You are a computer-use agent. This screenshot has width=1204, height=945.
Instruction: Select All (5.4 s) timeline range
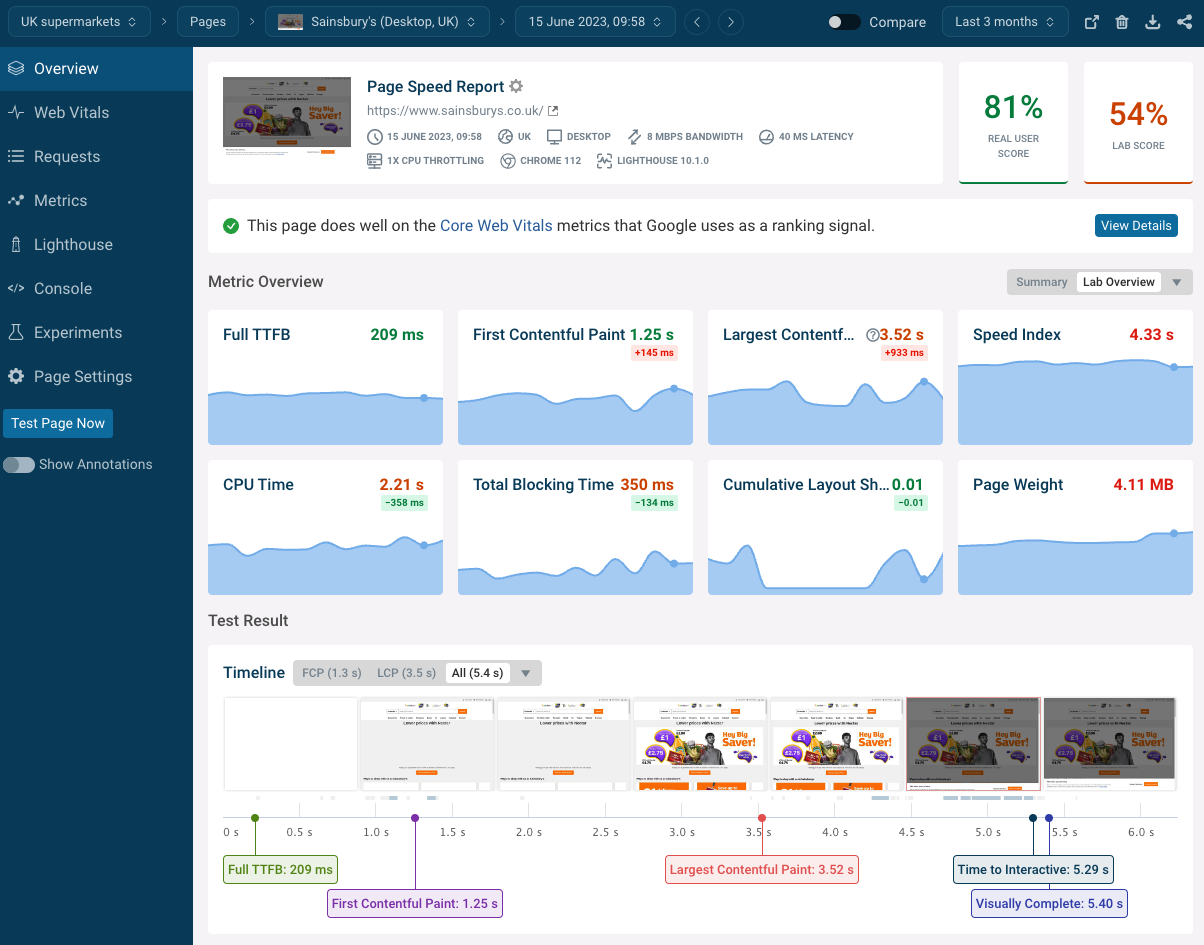[x=478, y=673]
